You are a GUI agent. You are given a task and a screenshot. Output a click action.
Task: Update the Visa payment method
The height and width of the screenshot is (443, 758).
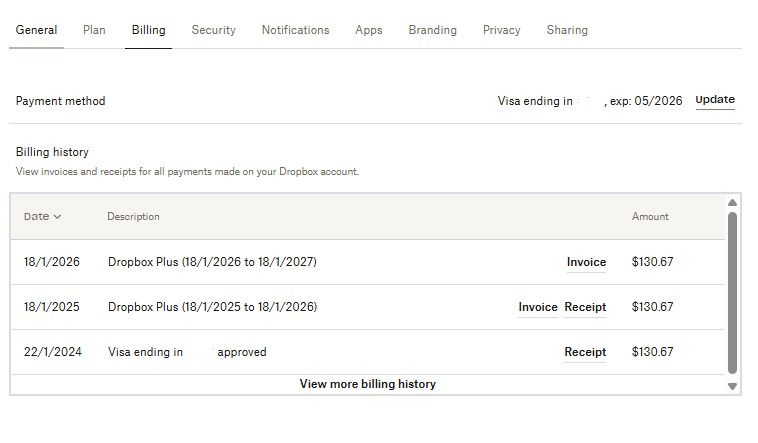point(715,100)
